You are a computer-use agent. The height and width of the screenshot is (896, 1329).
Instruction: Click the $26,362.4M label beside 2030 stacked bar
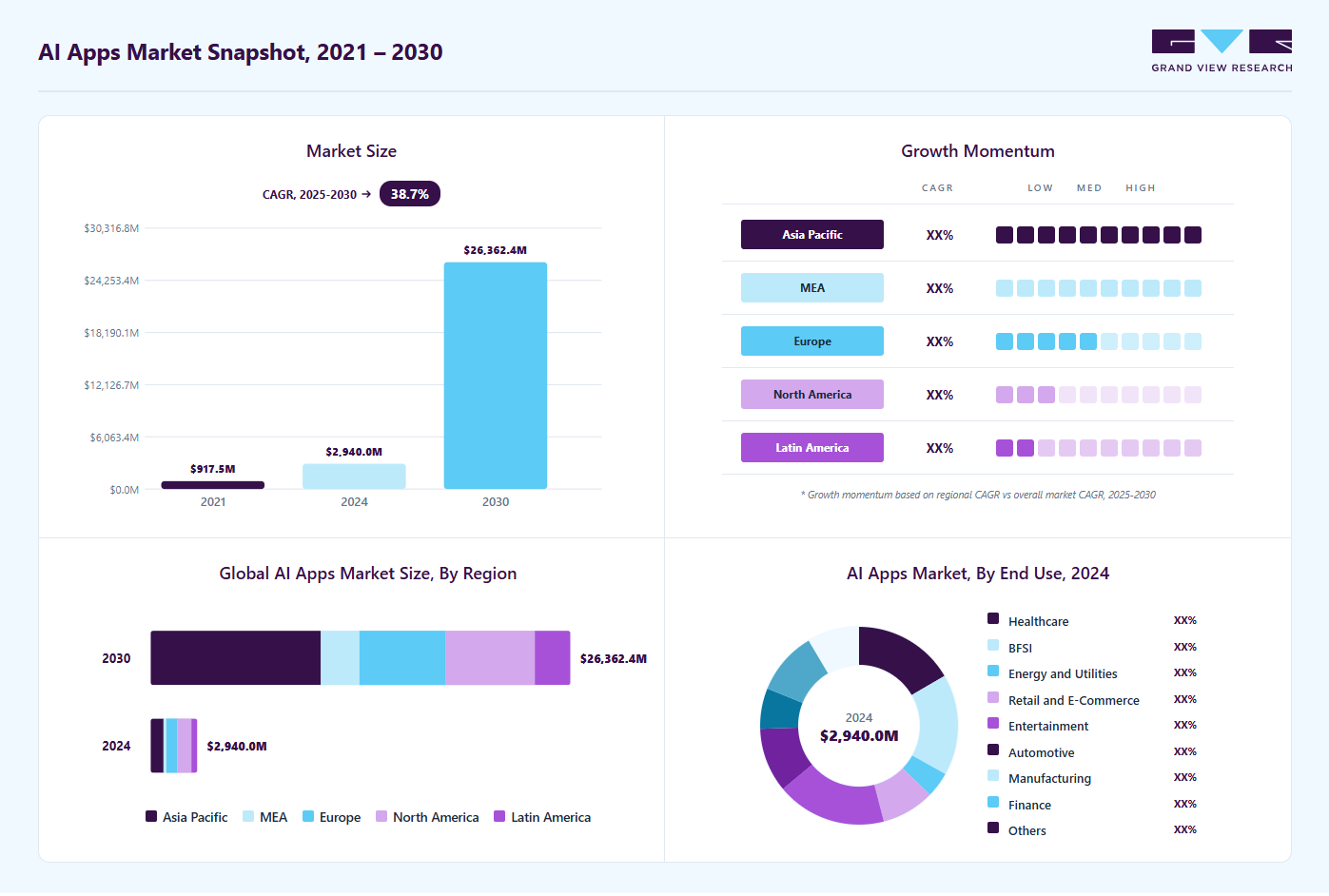click(614, 658)
